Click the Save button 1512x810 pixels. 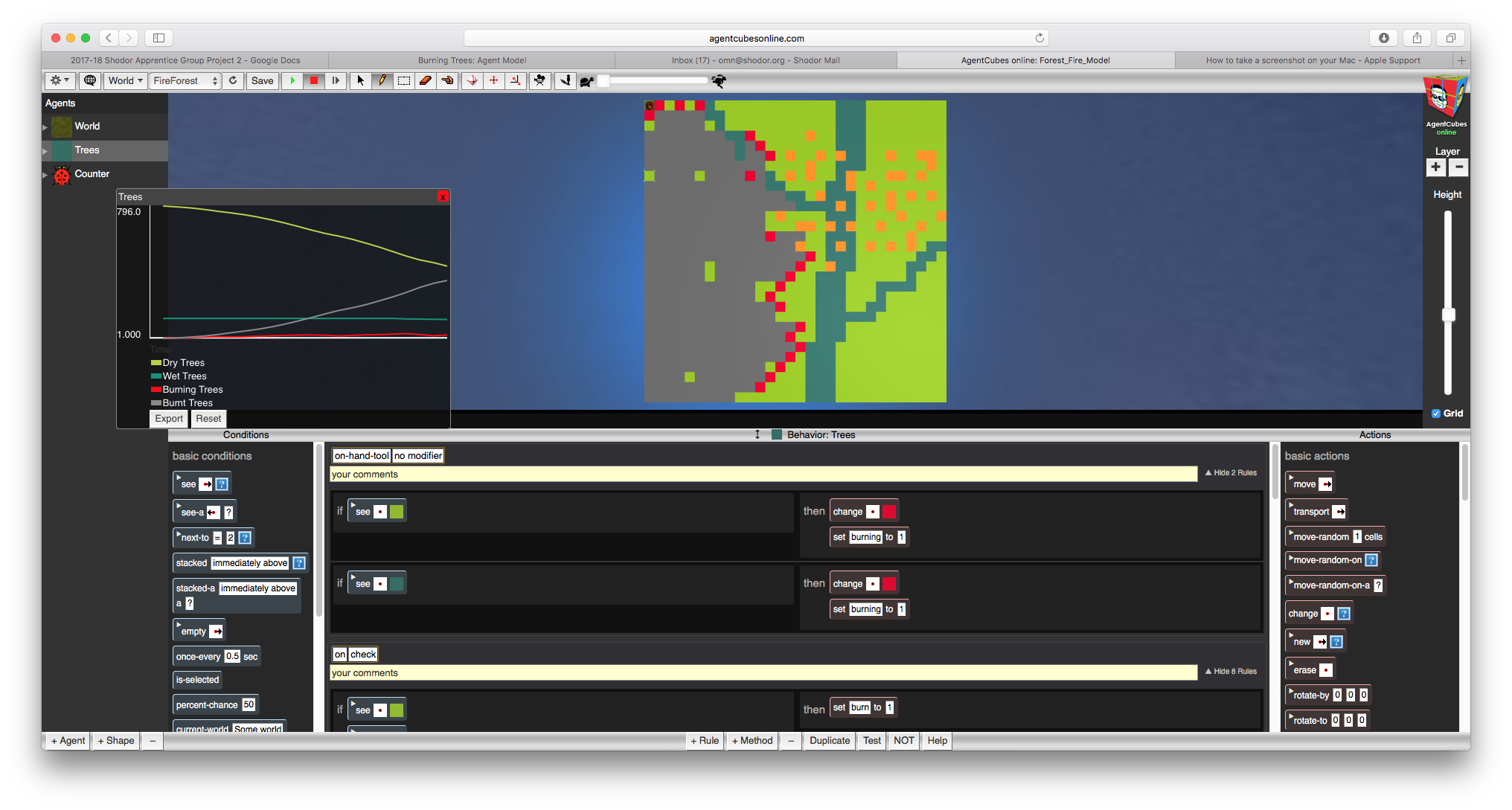pos(262,80)
